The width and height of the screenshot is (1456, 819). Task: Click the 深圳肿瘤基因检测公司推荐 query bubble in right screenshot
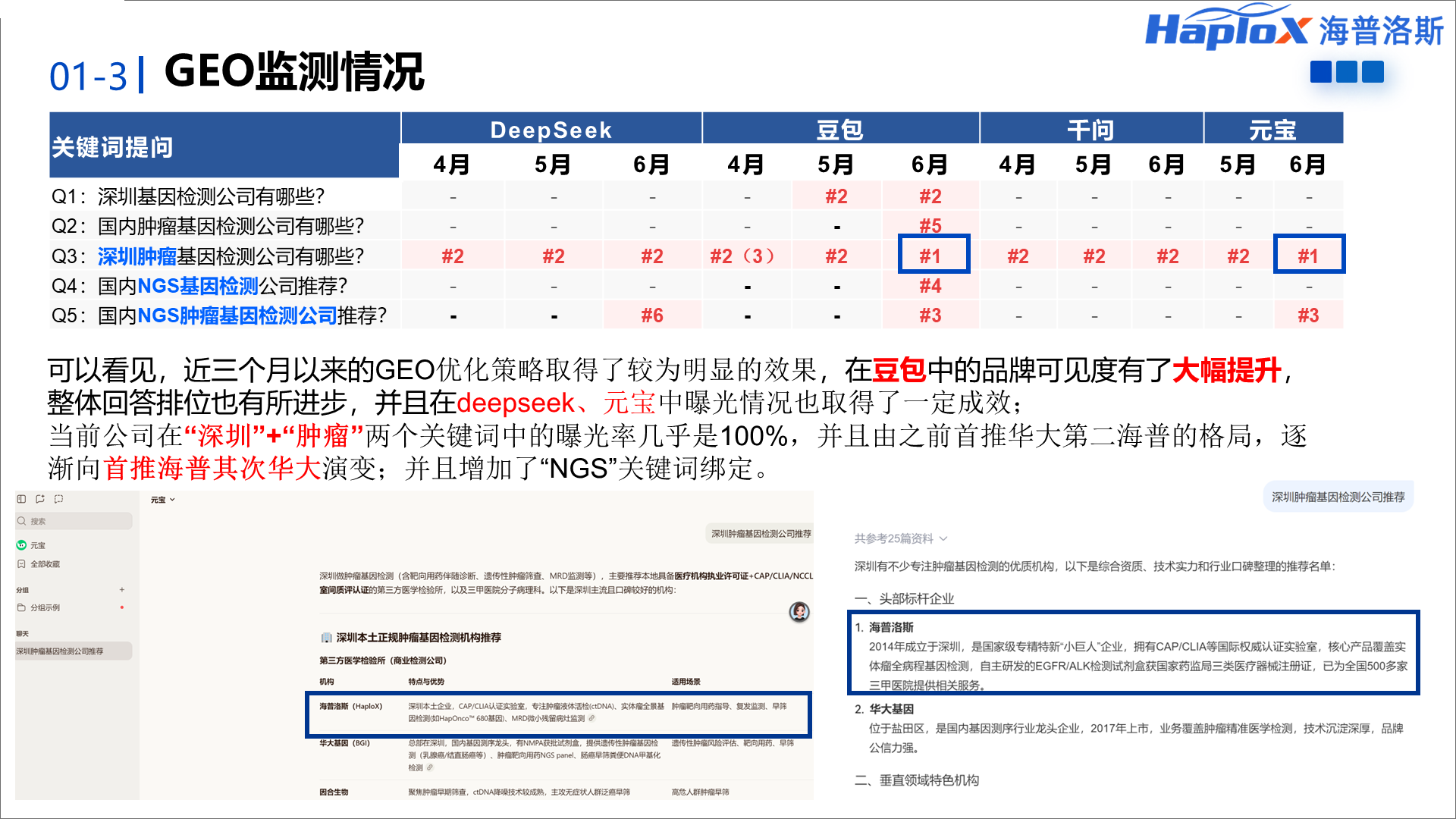tap(1338, 497)
